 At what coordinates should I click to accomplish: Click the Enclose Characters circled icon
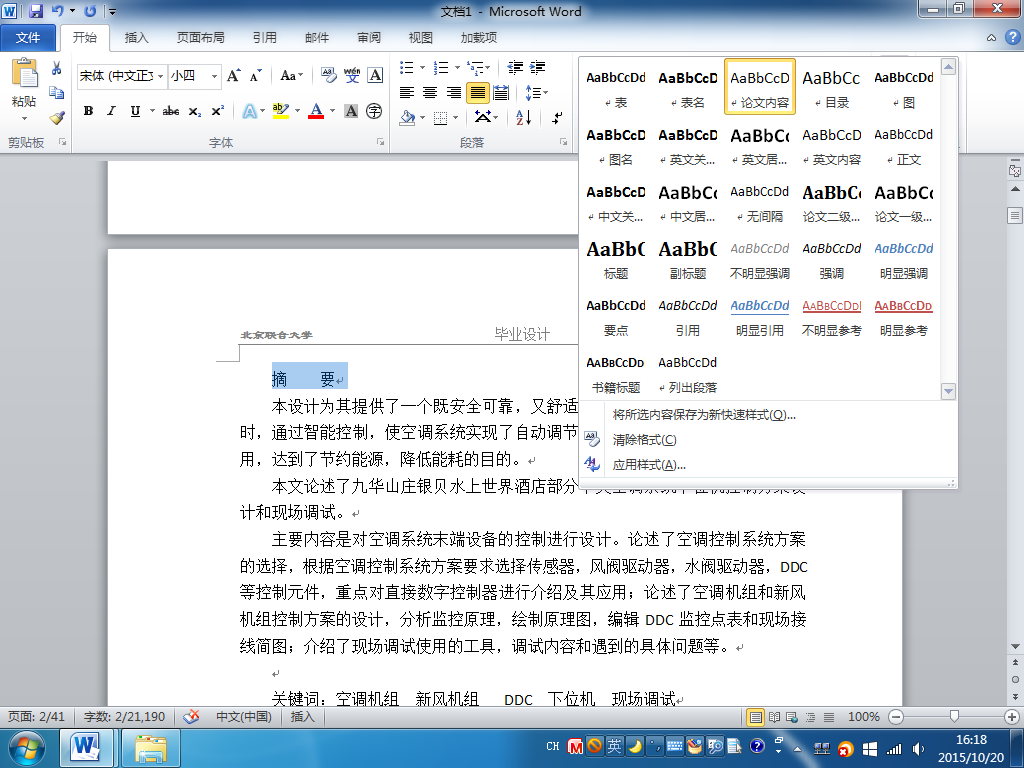coord(374,111)
